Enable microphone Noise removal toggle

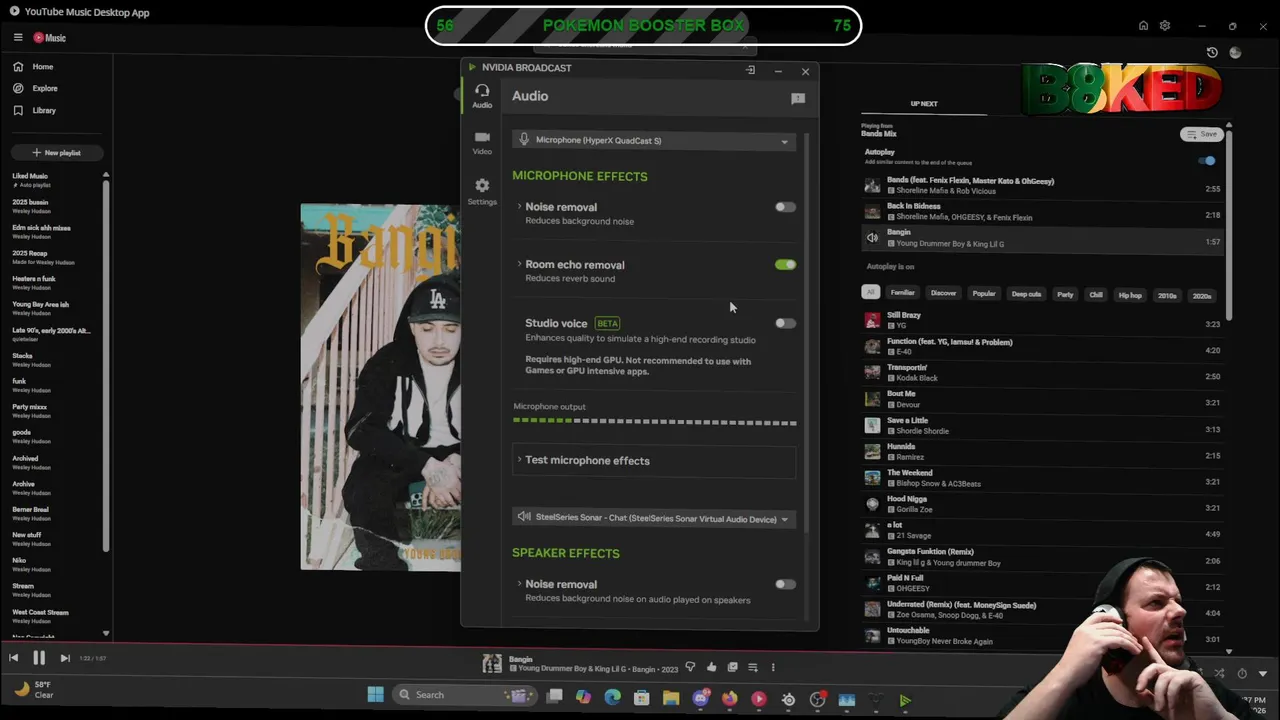click(x=785, y=207)
